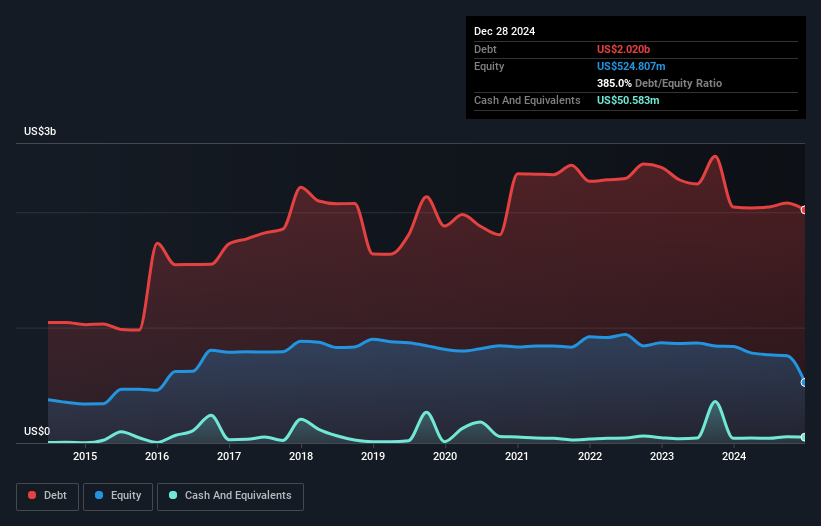Click the 2021 x-axis label
821x526 pixels.
pos(517,456)
